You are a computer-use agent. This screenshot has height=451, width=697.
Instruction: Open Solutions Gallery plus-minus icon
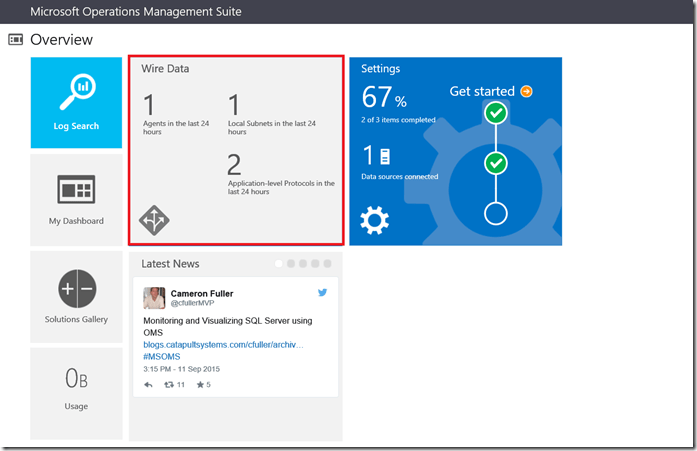[x=76, y=289]
